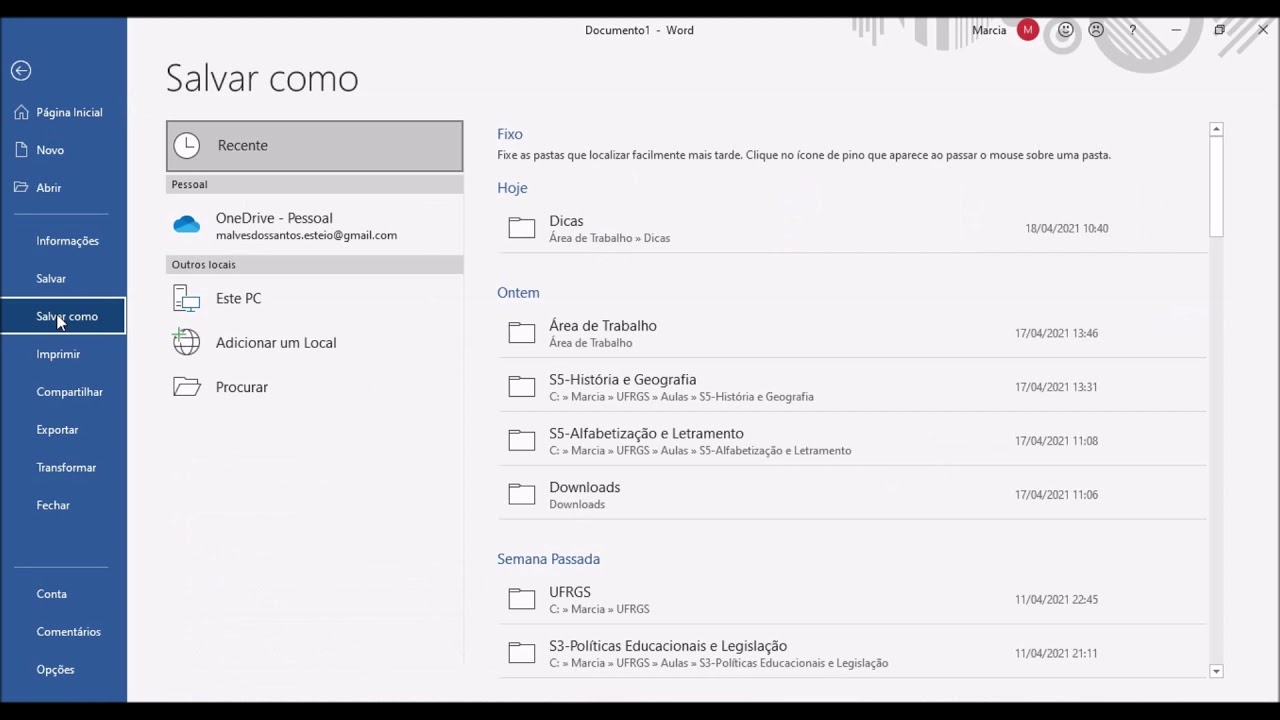This screenshot has width=1280, height=720.
Task: Select Salvar como in the sidebar
Action: [64, 316]
